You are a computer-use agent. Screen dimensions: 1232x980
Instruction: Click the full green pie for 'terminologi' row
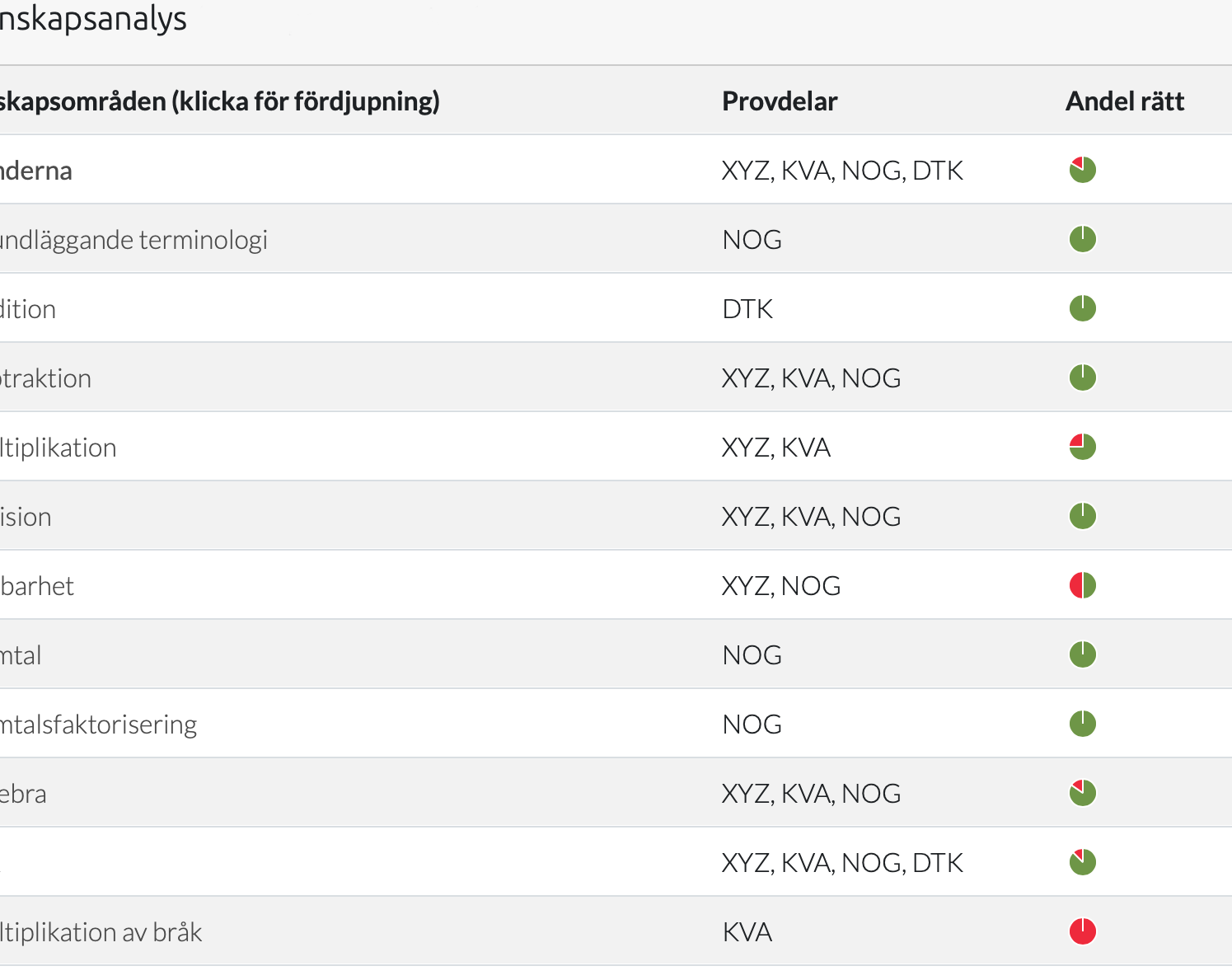coord(1082,239)
